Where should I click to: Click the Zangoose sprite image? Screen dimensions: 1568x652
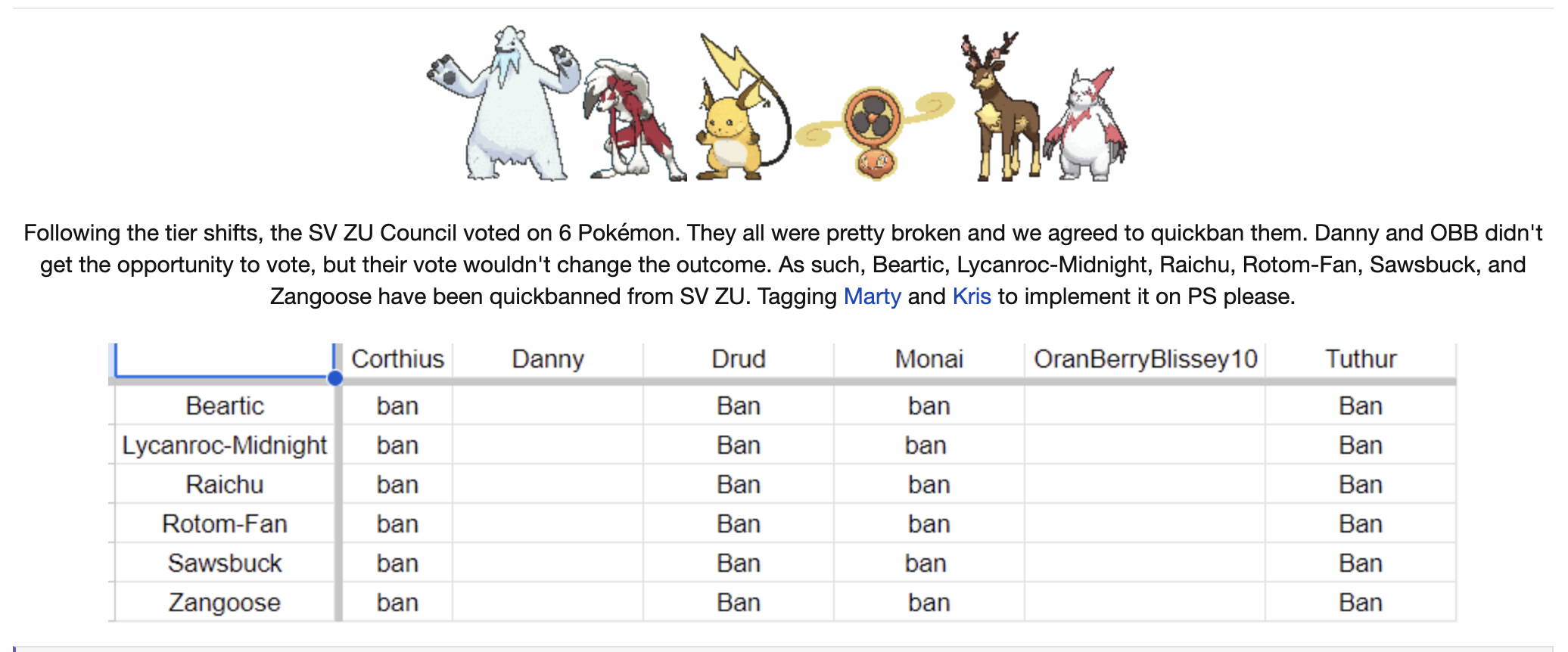coord(1084,124)
